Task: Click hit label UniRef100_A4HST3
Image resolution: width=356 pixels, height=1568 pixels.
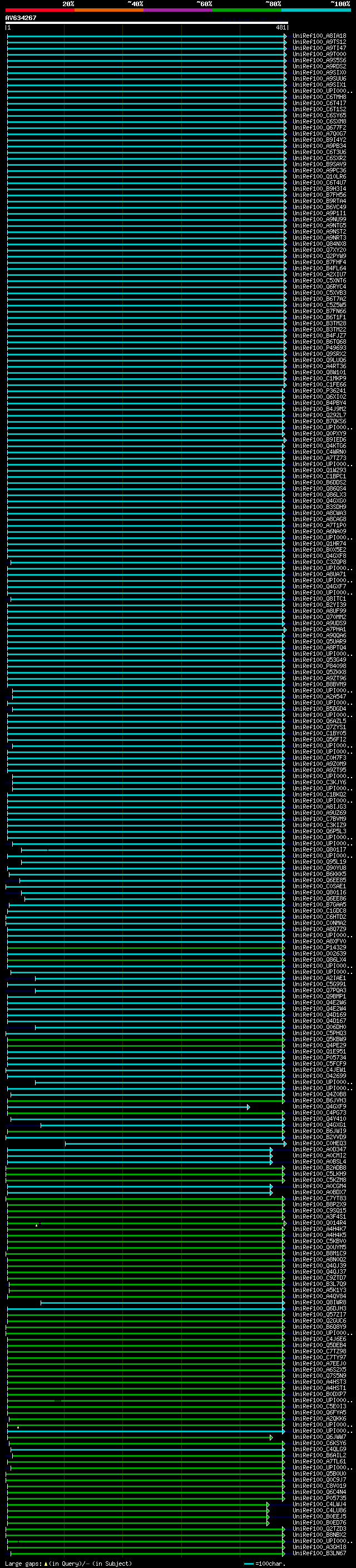Action: (x=319, y=1382)
